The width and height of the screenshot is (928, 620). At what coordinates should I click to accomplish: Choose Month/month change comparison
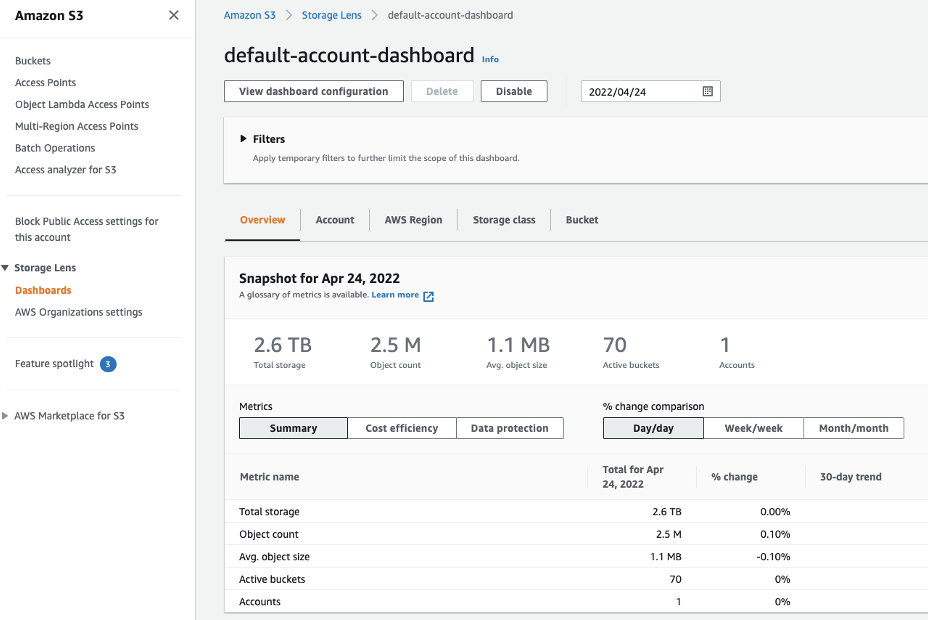click(853, 428)
